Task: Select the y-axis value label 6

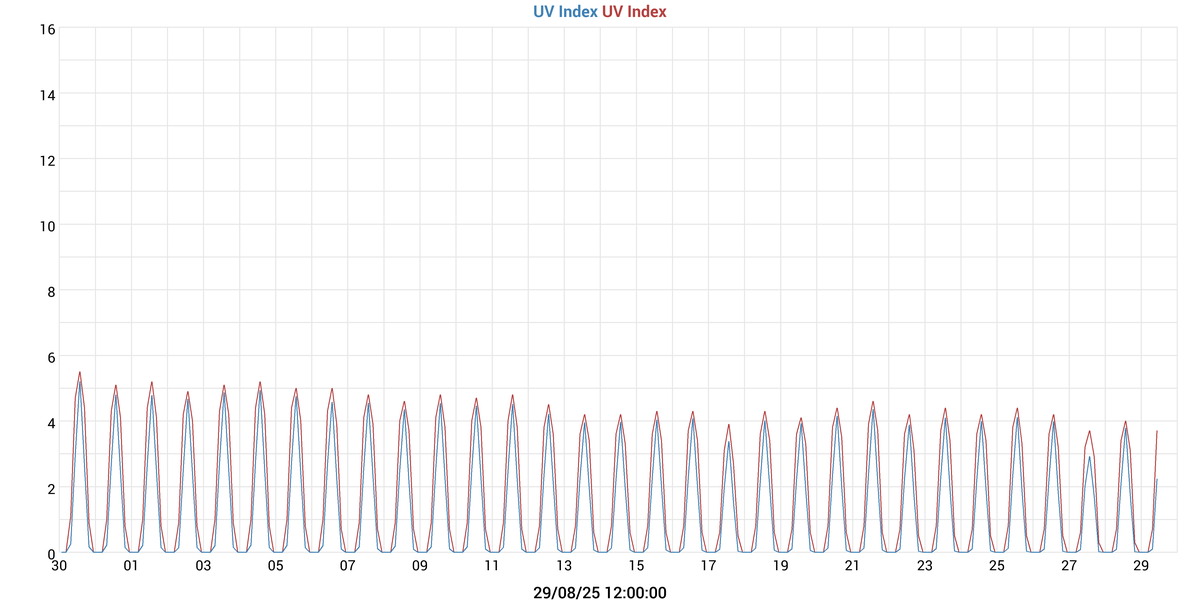Action: click(50, 356)
